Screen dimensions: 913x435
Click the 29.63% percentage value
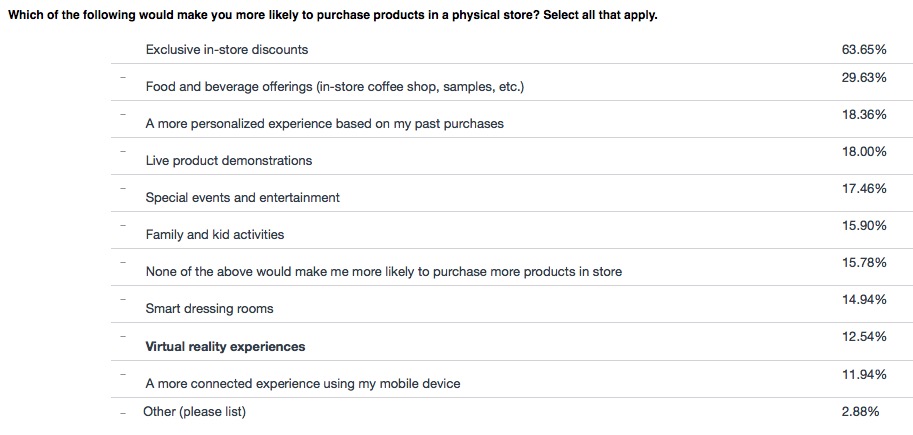[864, 77]
